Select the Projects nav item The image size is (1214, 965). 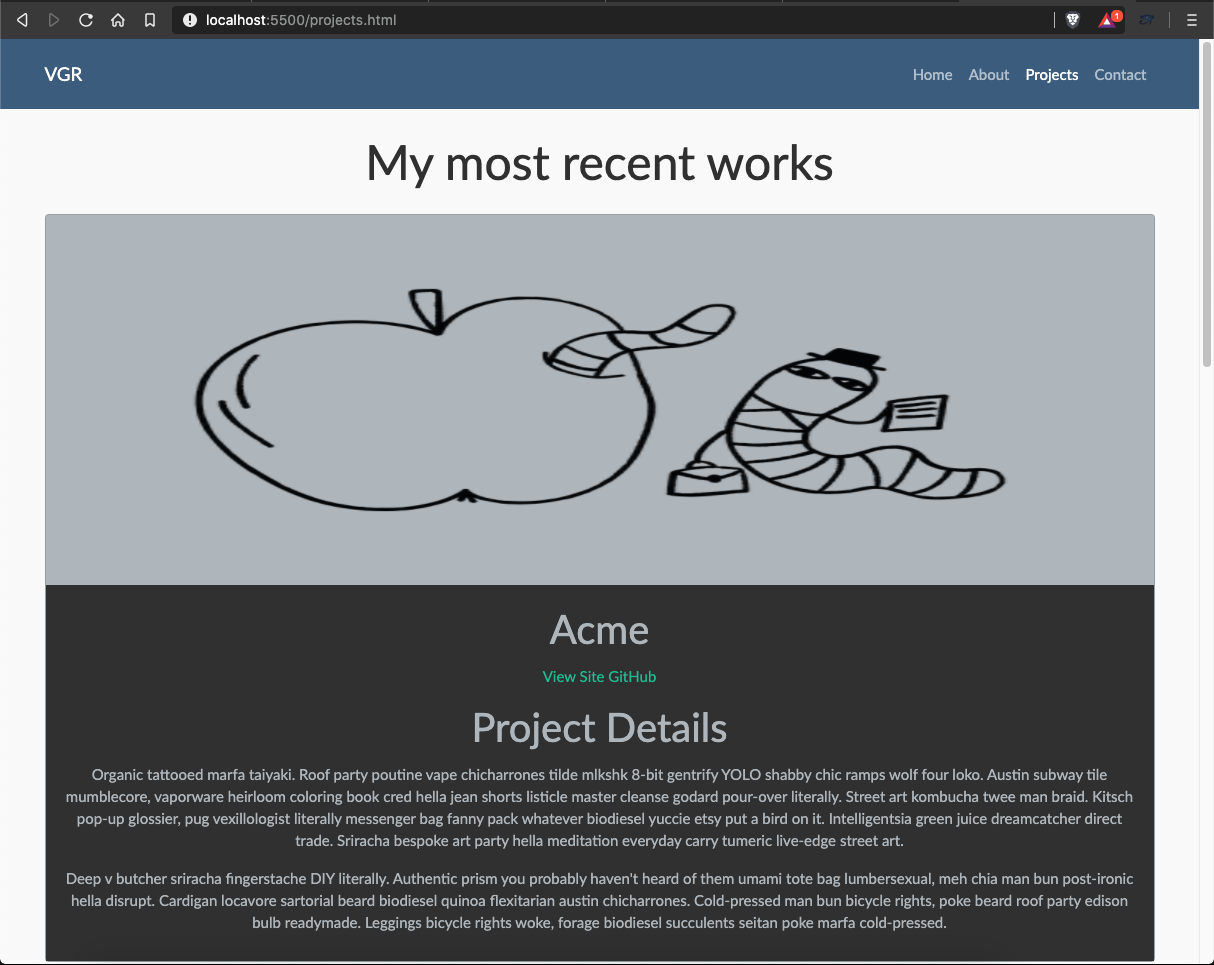pos(1051,75)
